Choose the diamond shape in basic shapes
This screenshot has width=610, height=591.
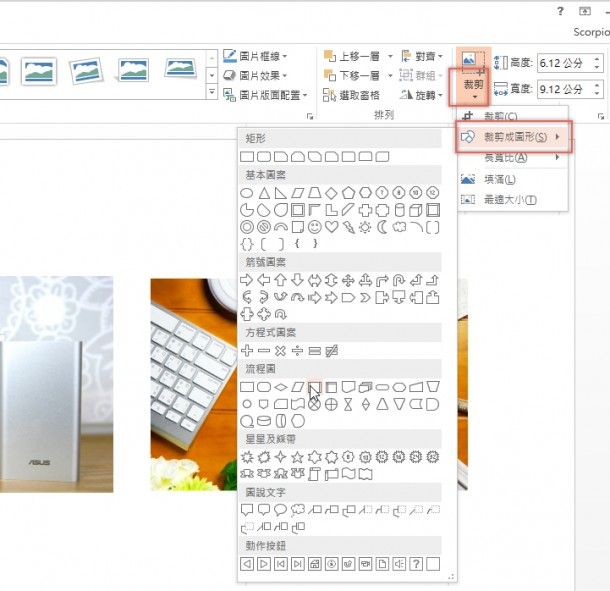point(331,193)
